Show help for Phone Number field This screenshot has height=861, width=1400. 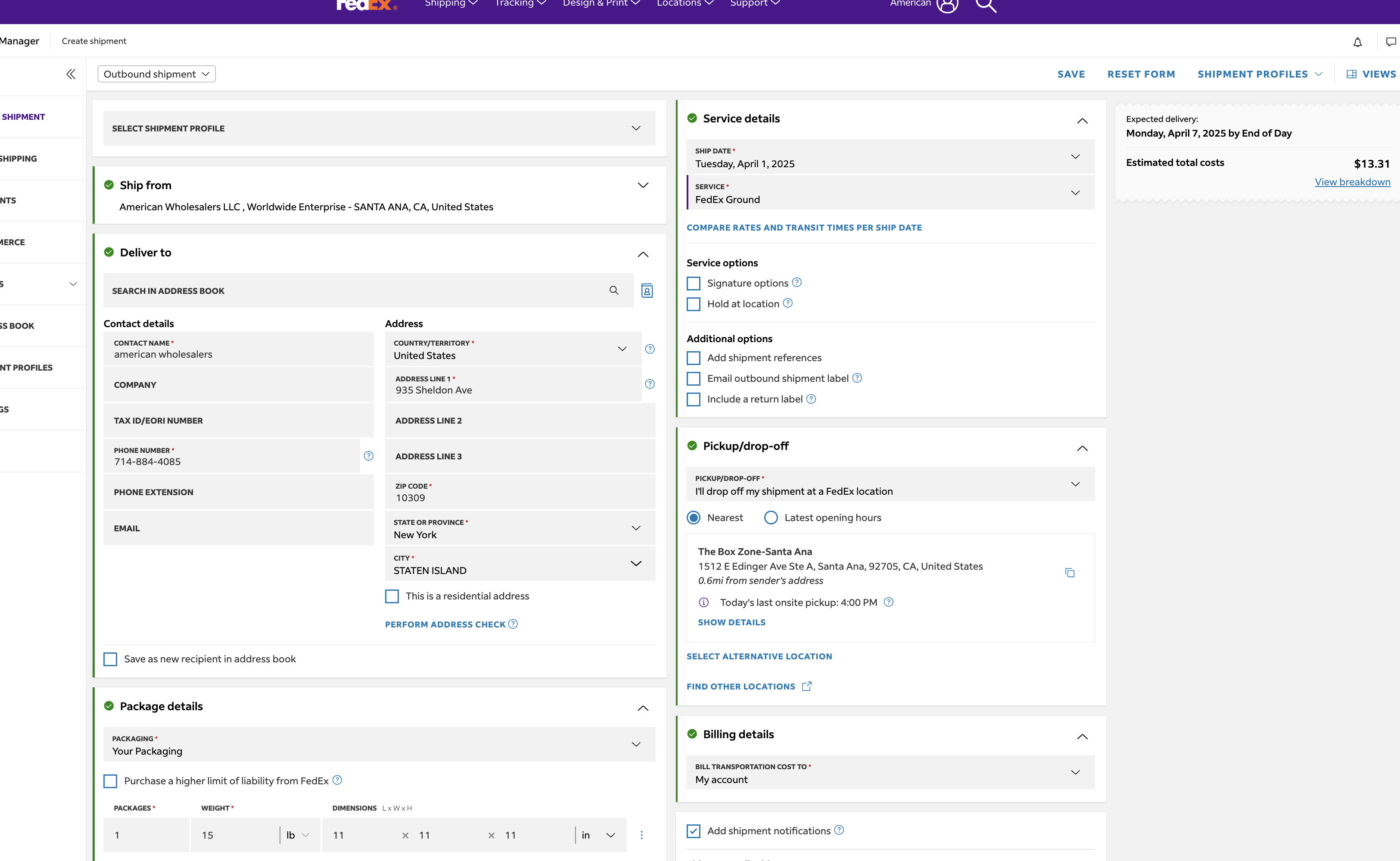(x=369, y=455)
